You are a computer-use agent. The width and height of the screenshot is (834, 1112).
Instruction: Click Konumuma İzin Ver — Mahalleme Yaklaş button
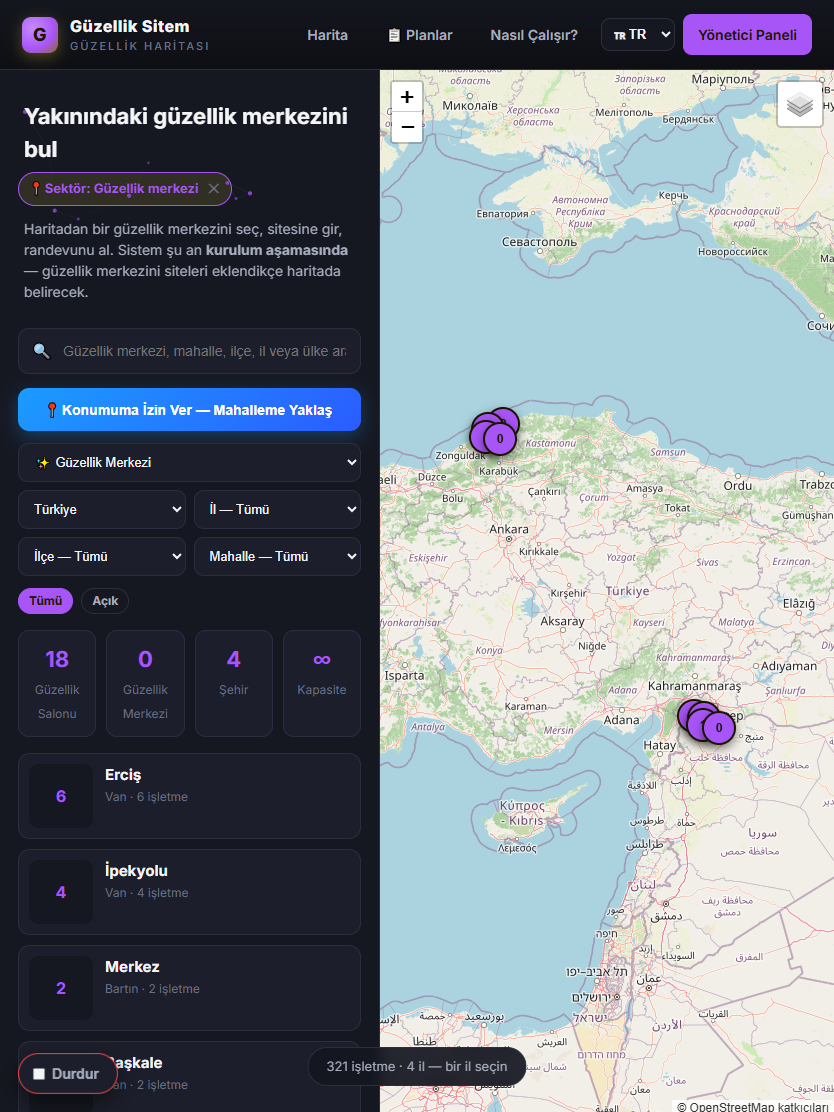(189, 410)
